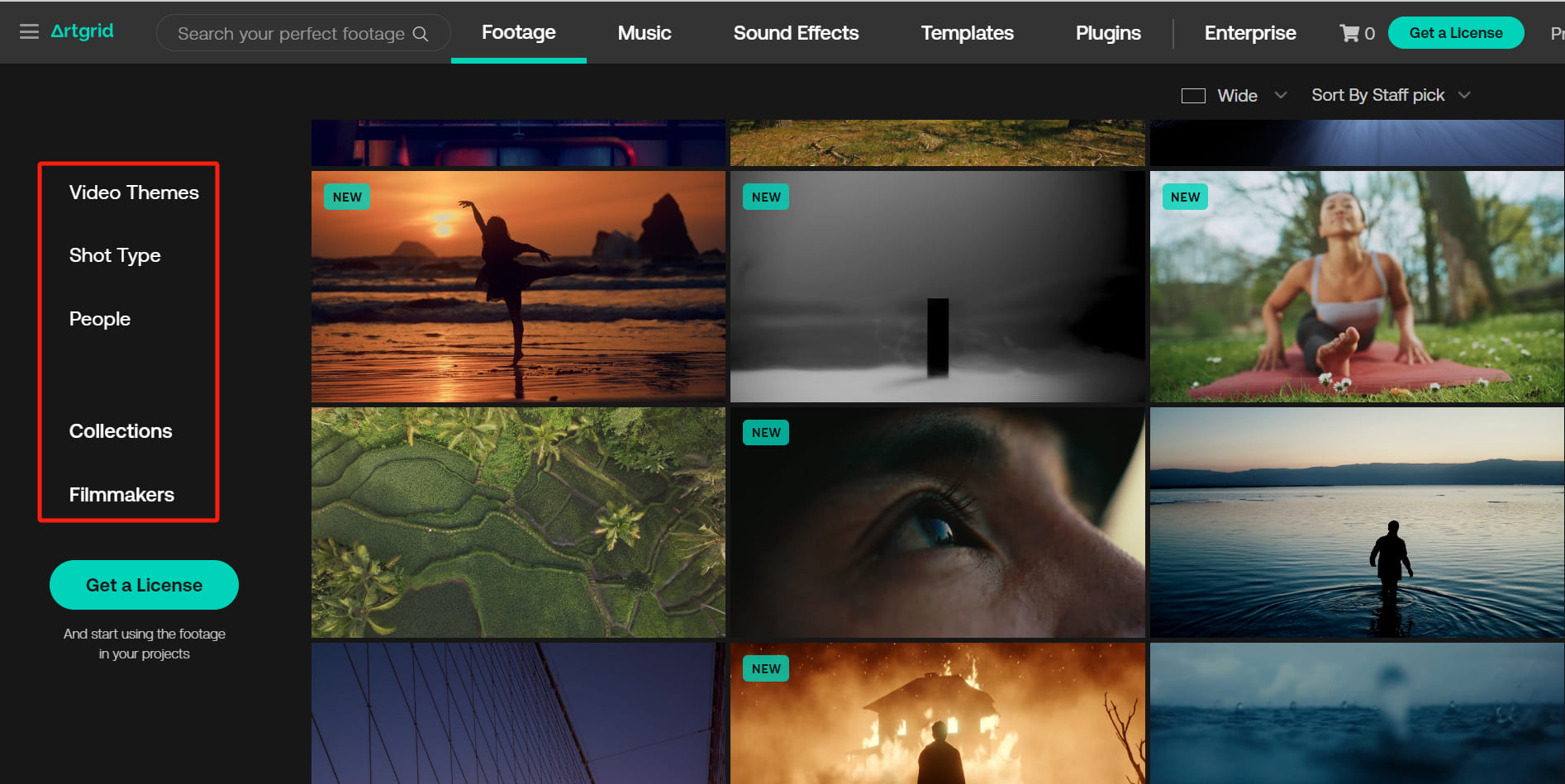
Task: Click the Artgrid logo
Action: pyautogui.click(x=82, y=31)
